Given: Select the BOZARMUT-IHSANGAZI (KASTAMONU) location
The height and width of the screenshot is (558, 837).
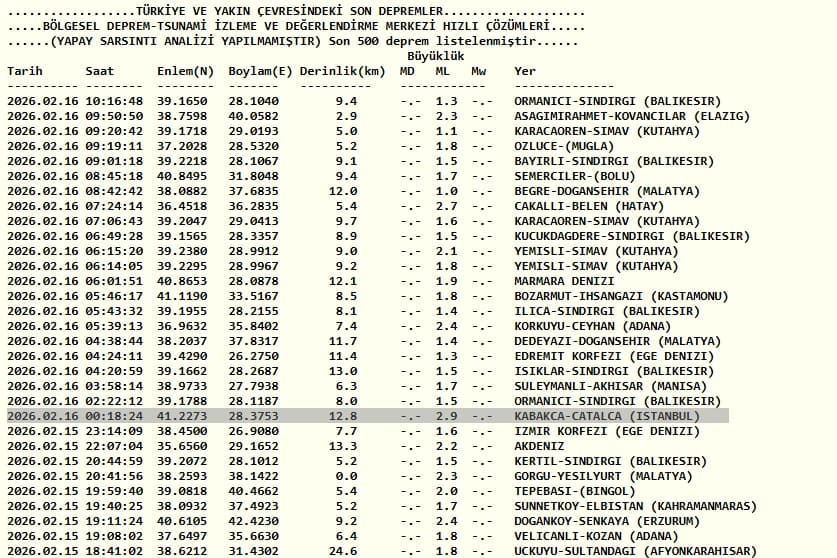Looking at the screenshot, I should [621, 296].
